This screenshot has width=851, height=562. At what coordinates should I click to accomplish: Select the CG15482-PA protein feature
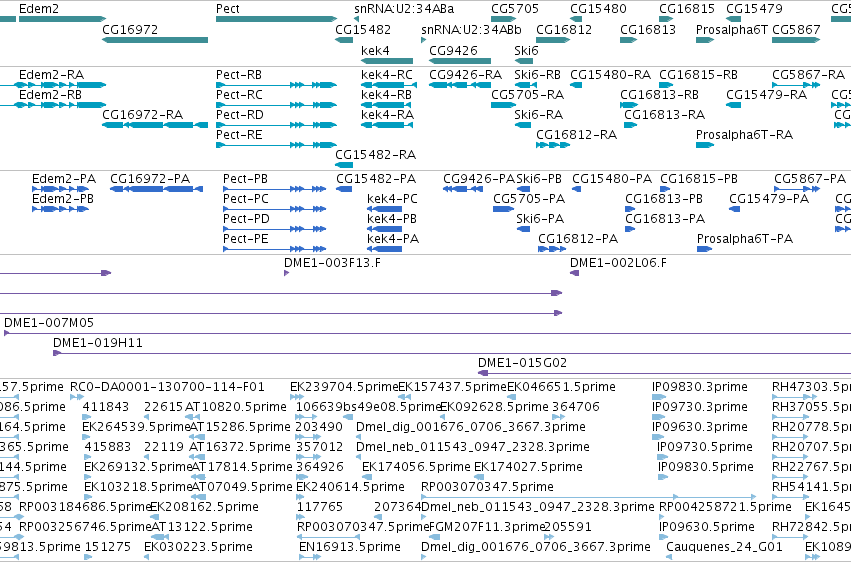coord(344,189)
